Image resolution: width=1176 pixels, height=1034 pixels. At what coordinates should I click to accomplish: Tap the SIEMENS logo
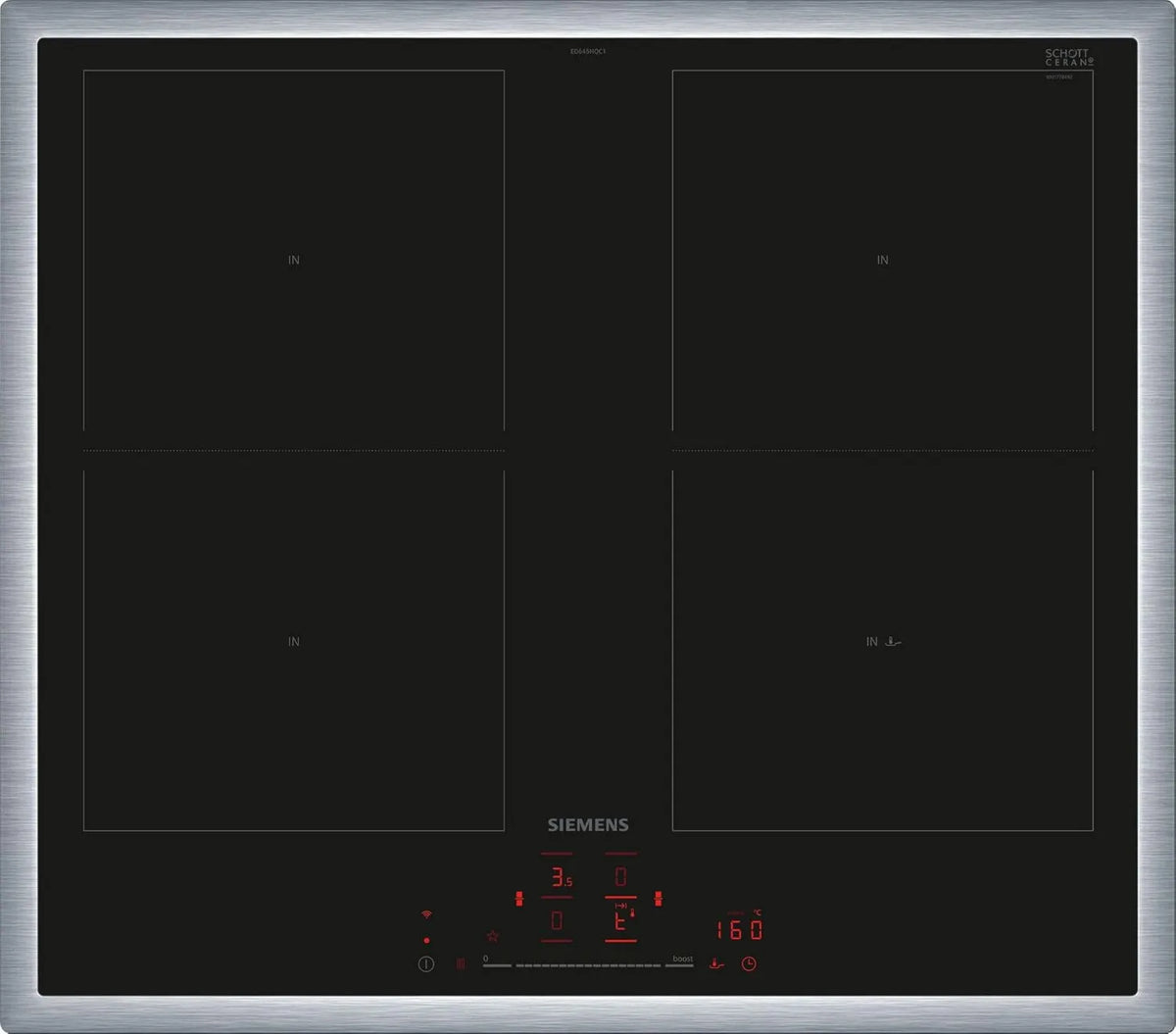point(588,825)
